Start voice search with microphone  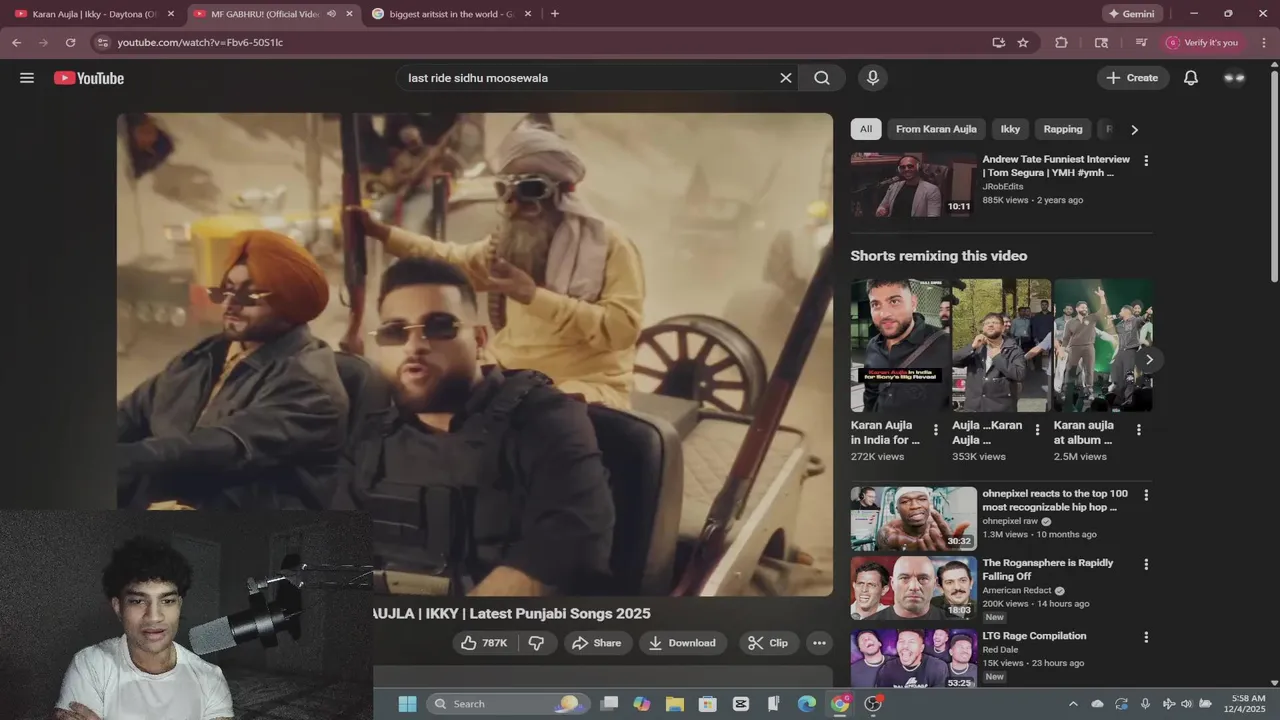click(x=873, y=78)
